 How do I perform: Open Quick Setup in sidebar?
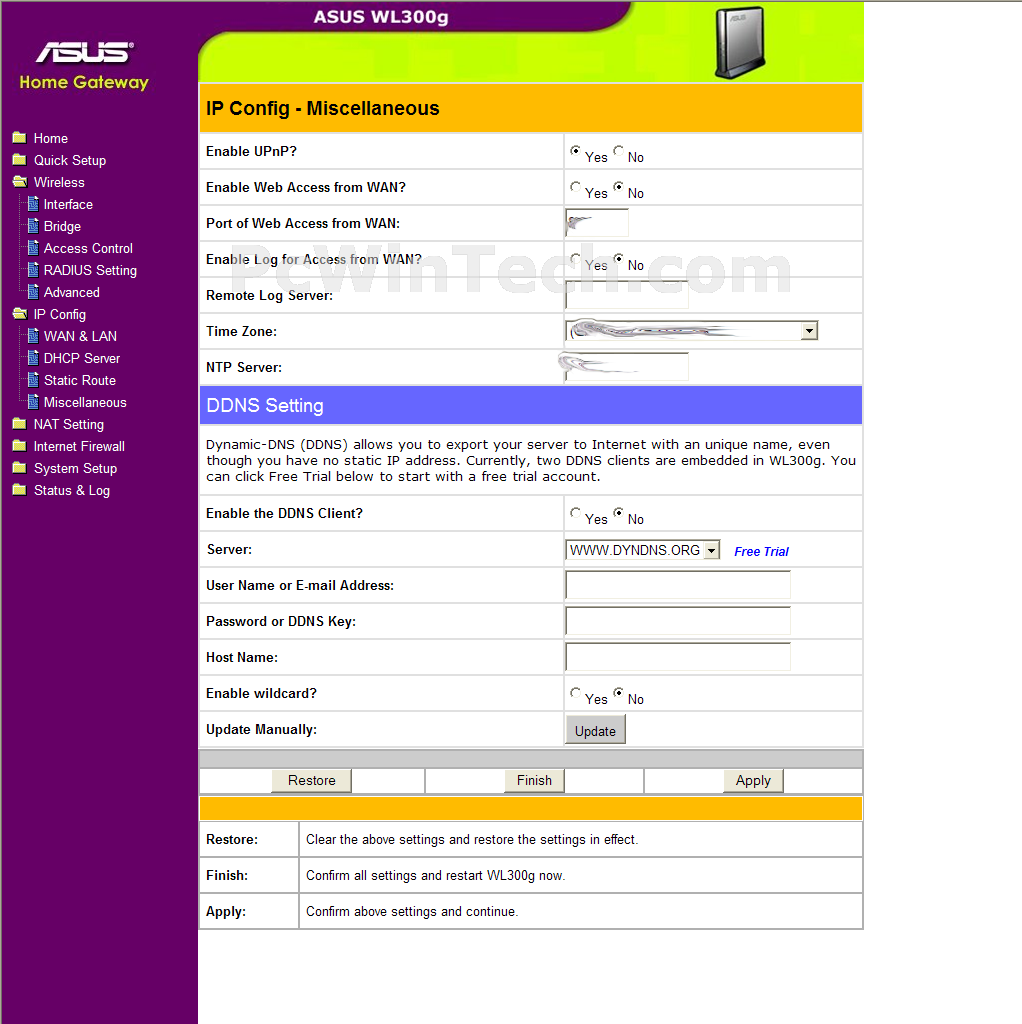coord(70,161)
